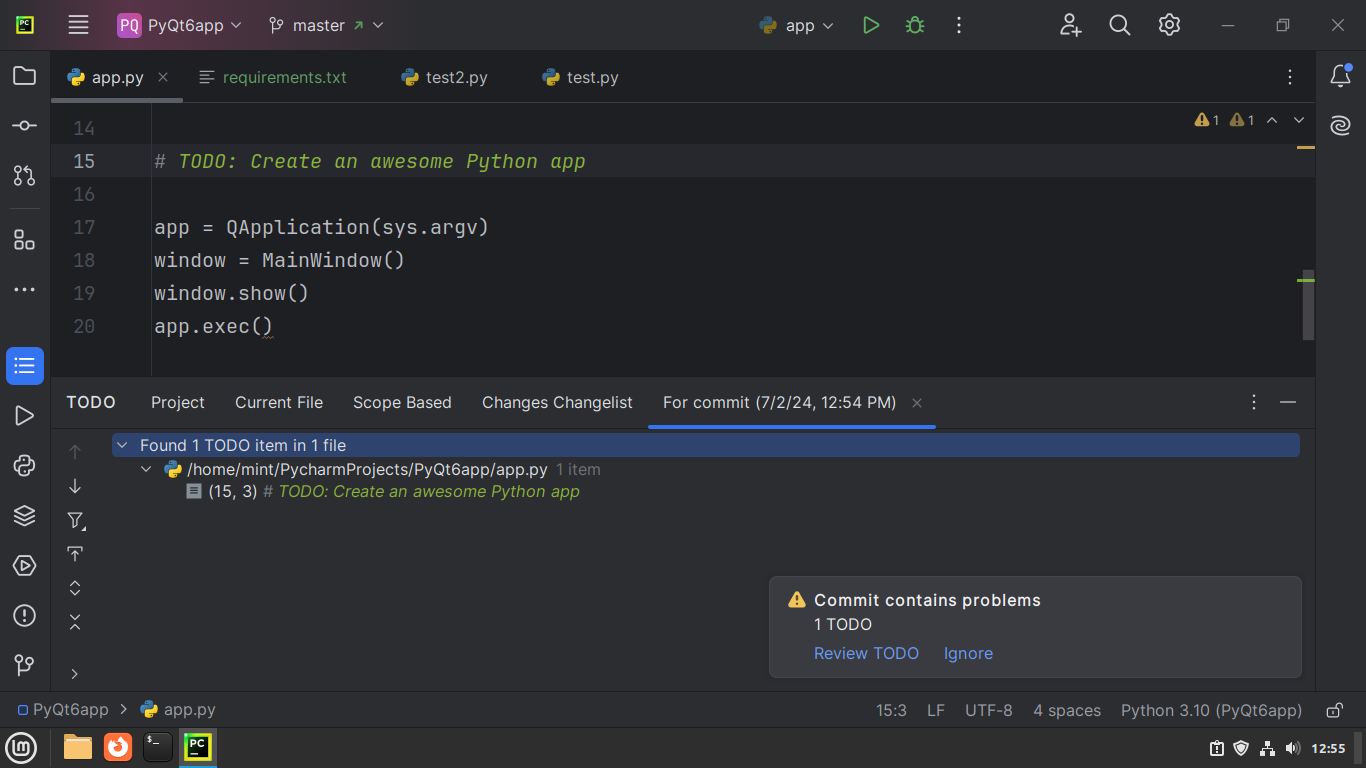Expand the TODO side toolbar chevron
This screenshot has width=1366, height=768.
(x=74, y=674)
